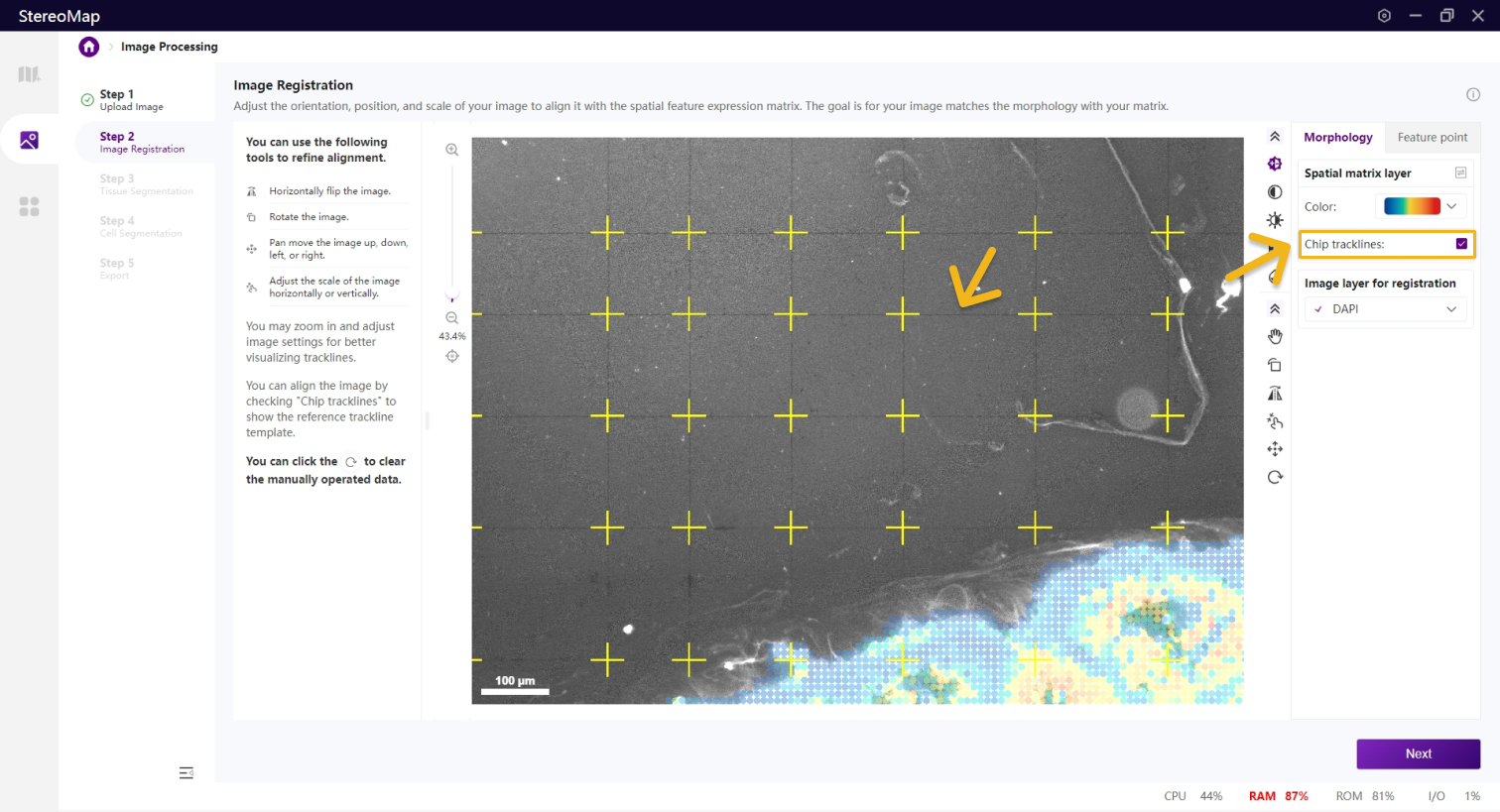Open the brightness adjustment tool

[1275, 220]
